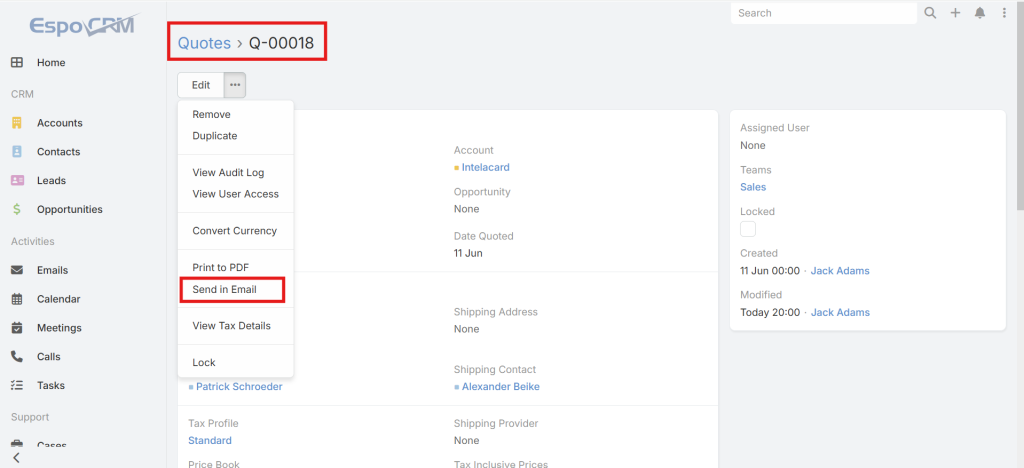Screen dimensions: 1024x468
Task: Collapse the sidebar with the arrow
Action: point(17,458)
